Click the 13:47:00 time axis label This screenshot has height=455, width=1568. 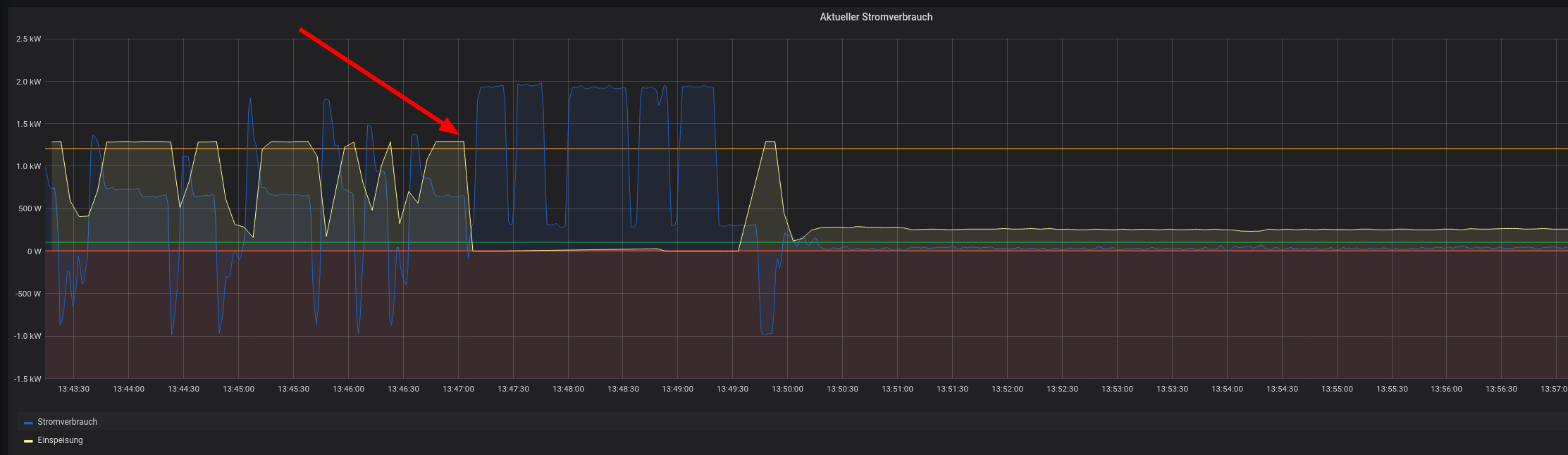459,389
